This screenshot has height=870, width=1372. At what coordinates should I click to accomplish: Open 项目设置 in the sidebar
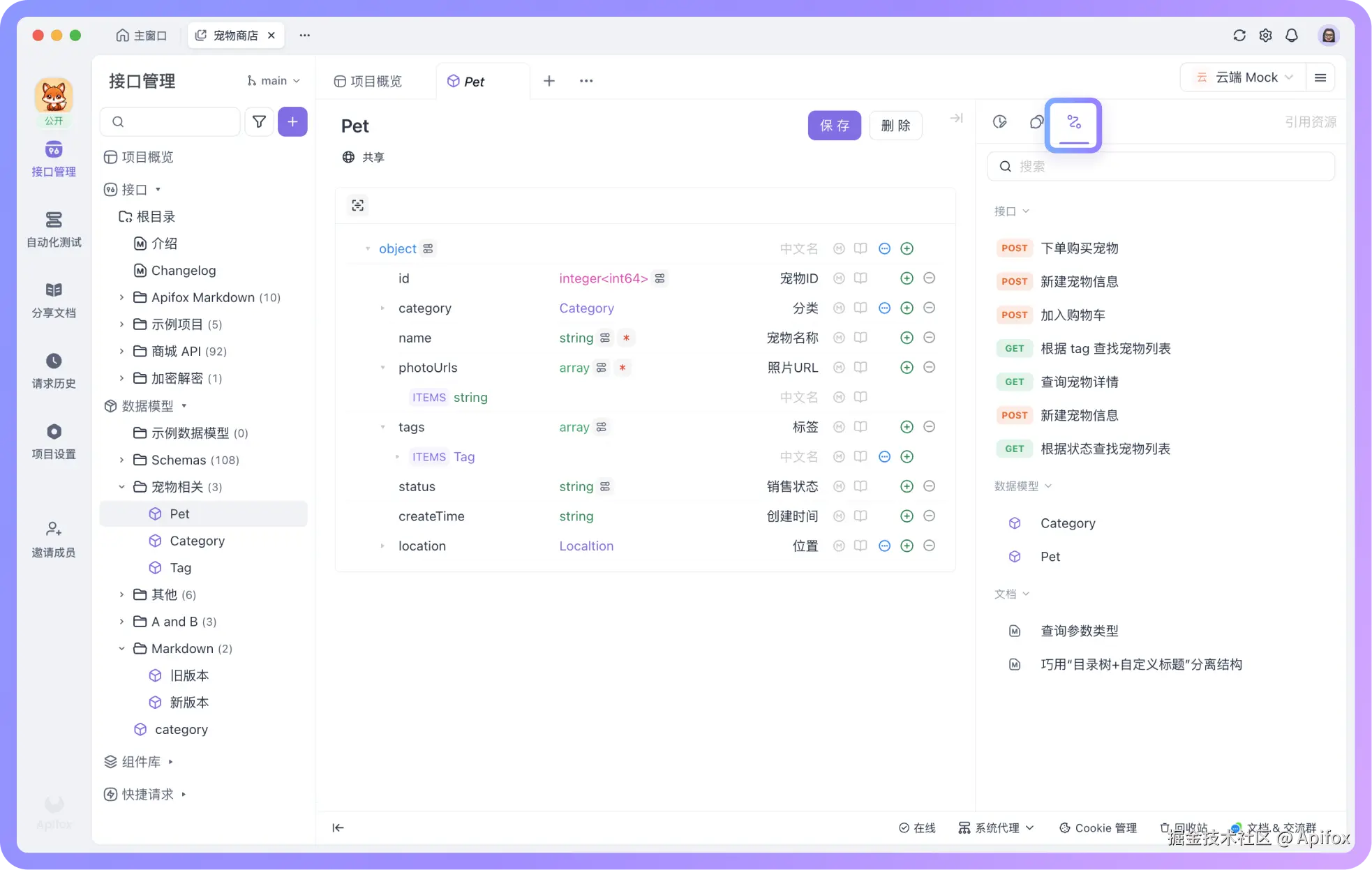pos(54,441)
